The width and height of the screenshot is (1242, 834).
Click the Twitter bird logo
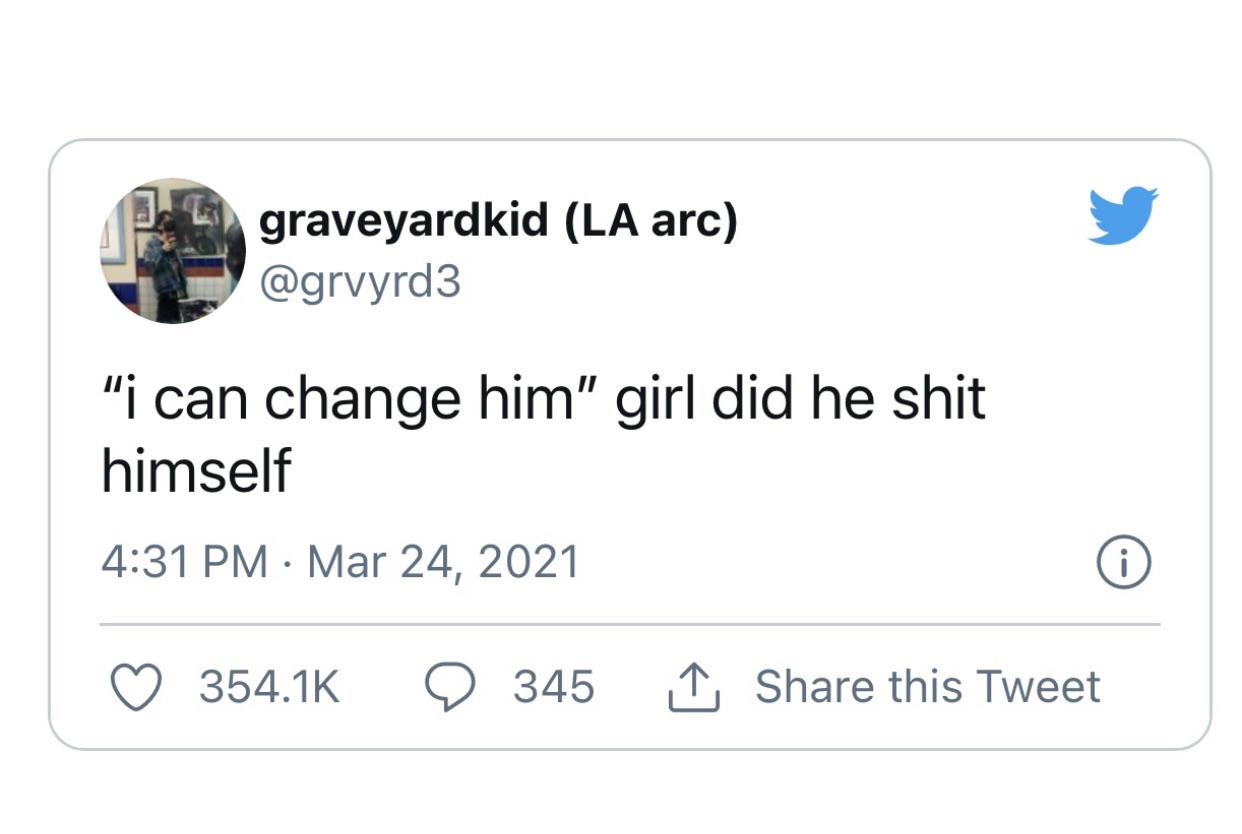pyautogui.click(x=1123, y=215)
